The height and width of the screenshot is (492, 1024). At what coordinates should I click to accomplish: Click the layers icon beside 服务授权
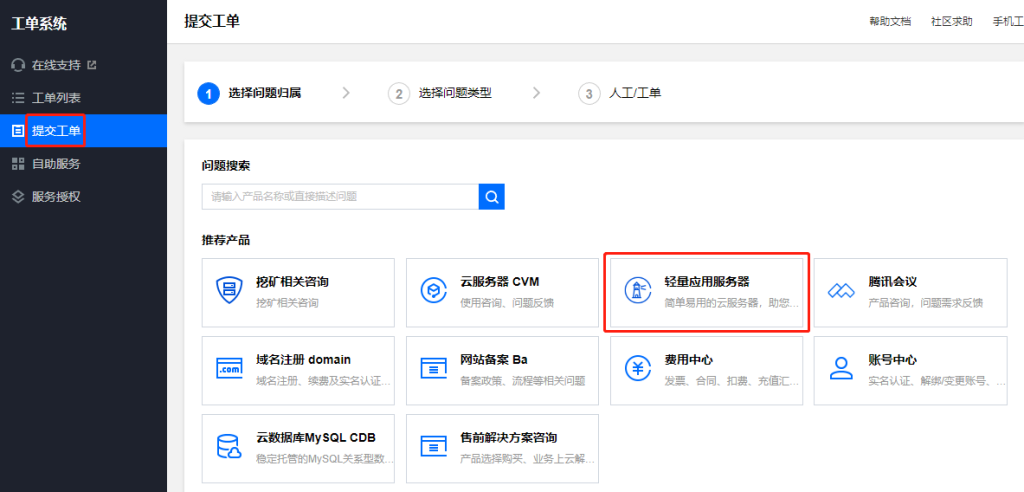pos(18,196)
